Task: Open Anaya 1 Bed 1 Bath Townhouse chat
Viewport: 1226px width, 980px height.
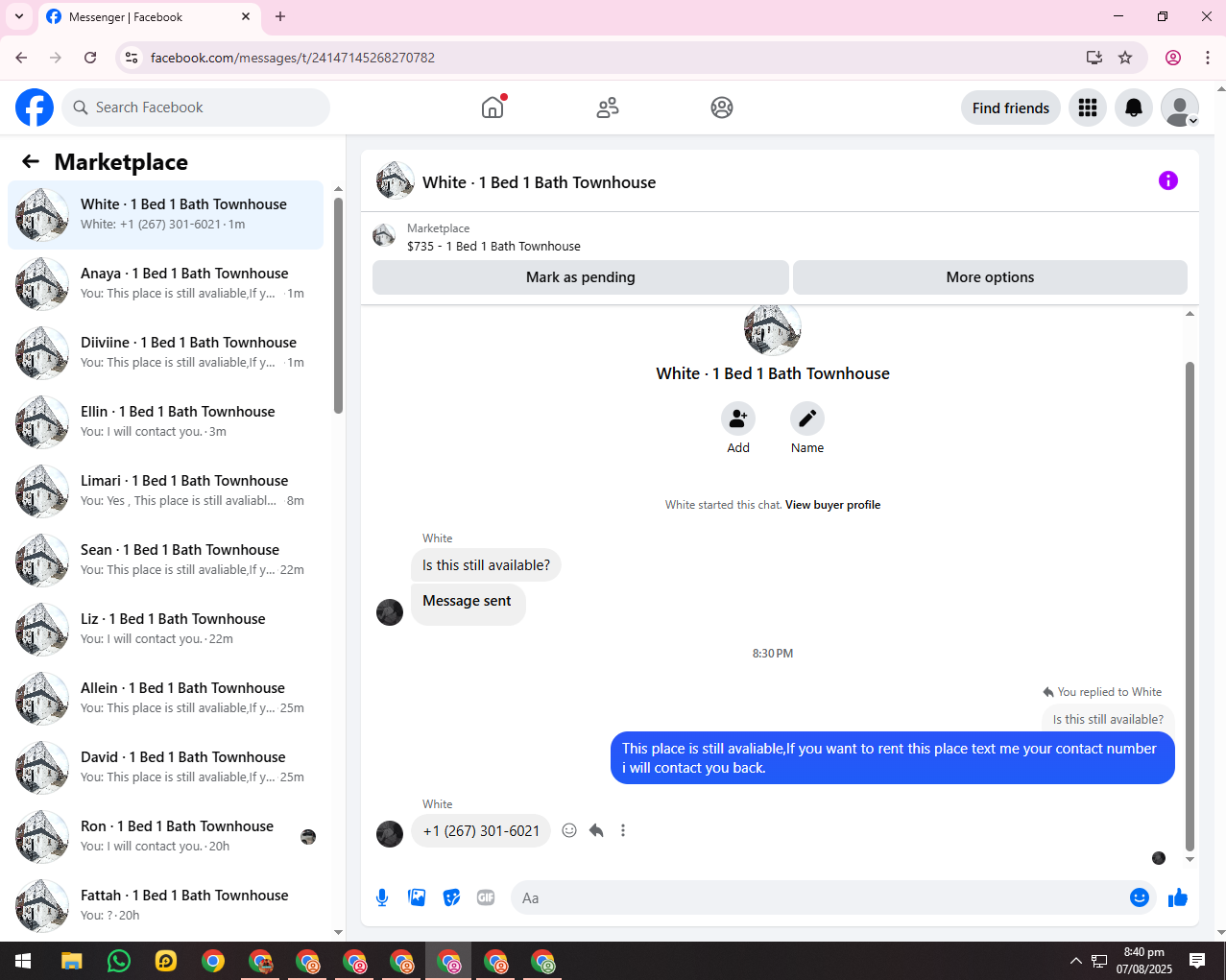Action: [165, 283]
